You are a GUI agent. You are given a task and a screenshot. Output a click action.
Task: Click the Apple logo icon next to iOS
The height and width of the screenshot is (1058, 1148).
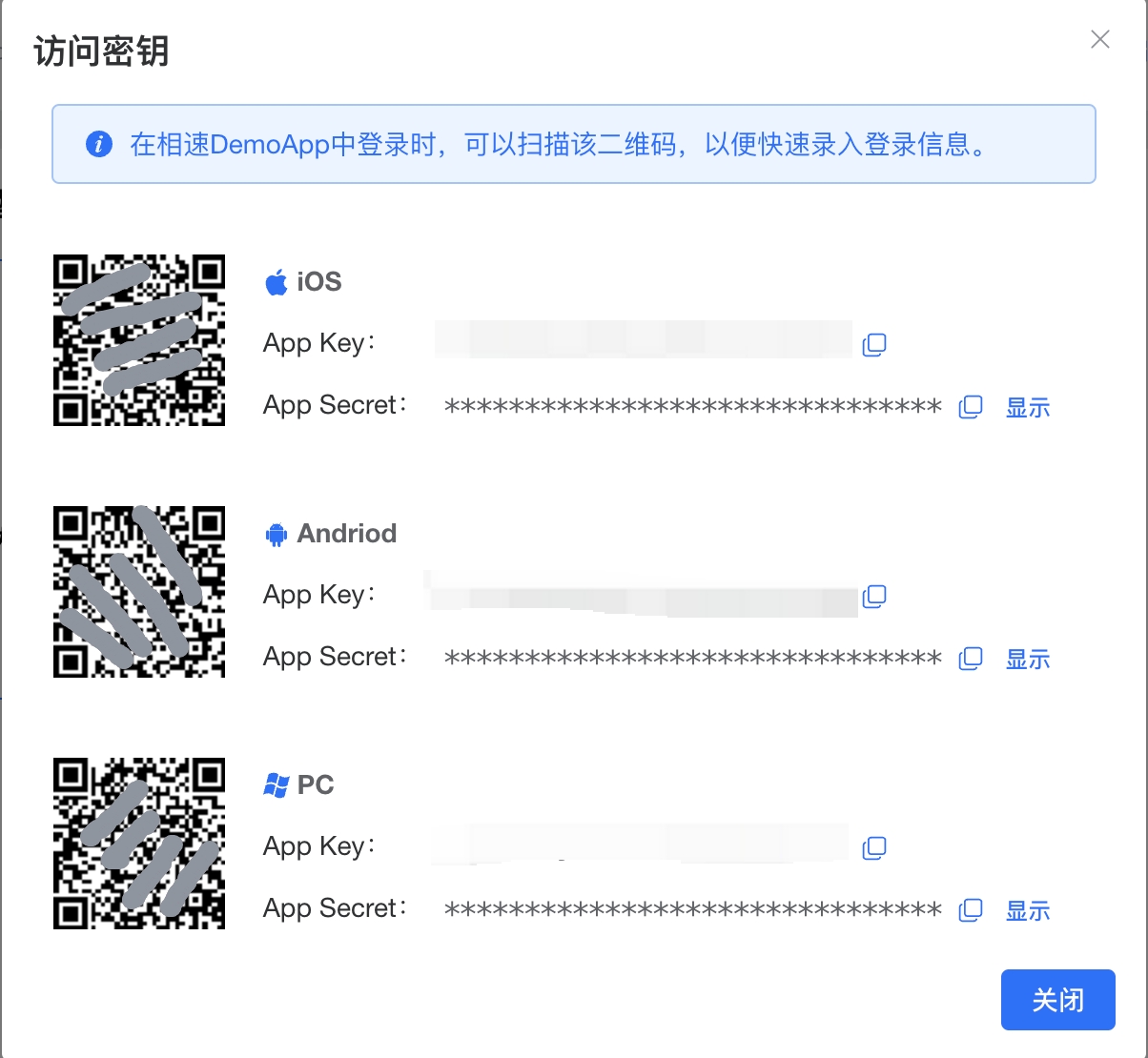(276, 282)
